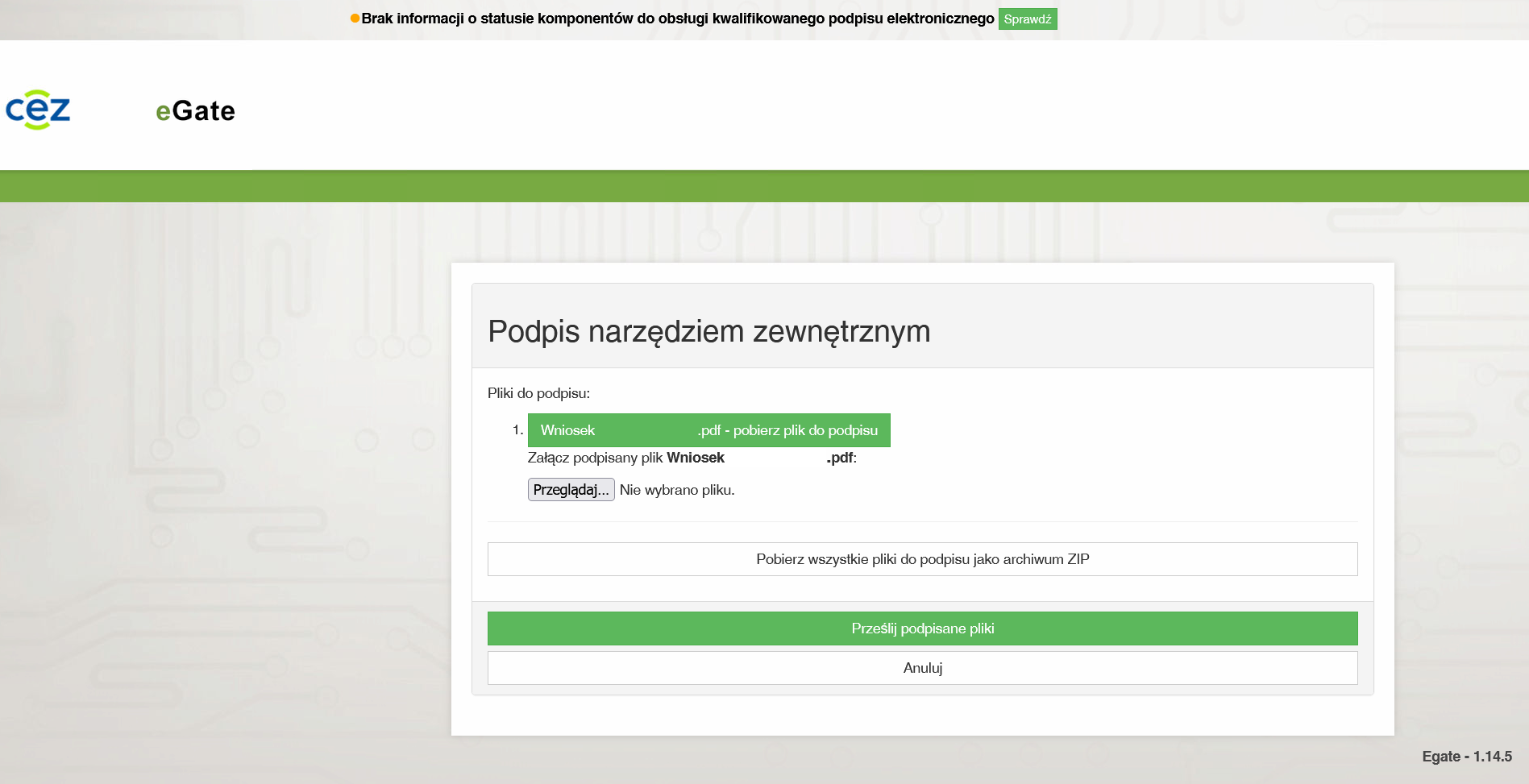Click the green navigation bar below header
Viewport: 1529px width, 784px height.
764,187
